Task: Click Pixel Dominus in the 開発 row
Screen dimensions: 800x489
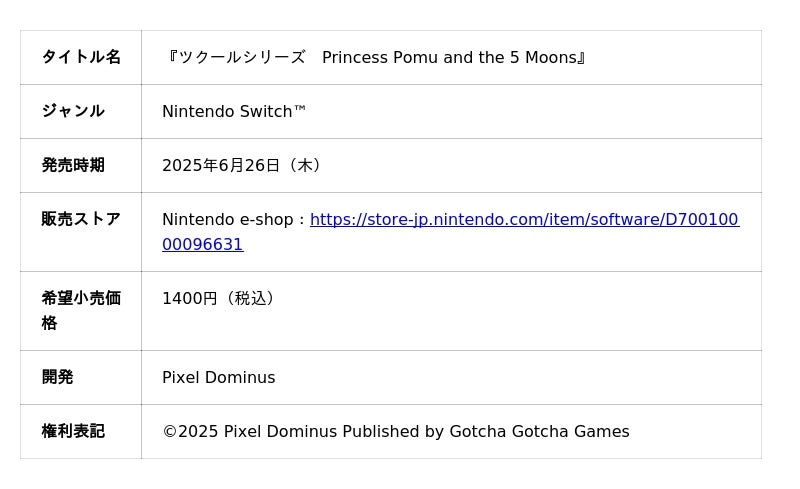Action: [218, 378]
